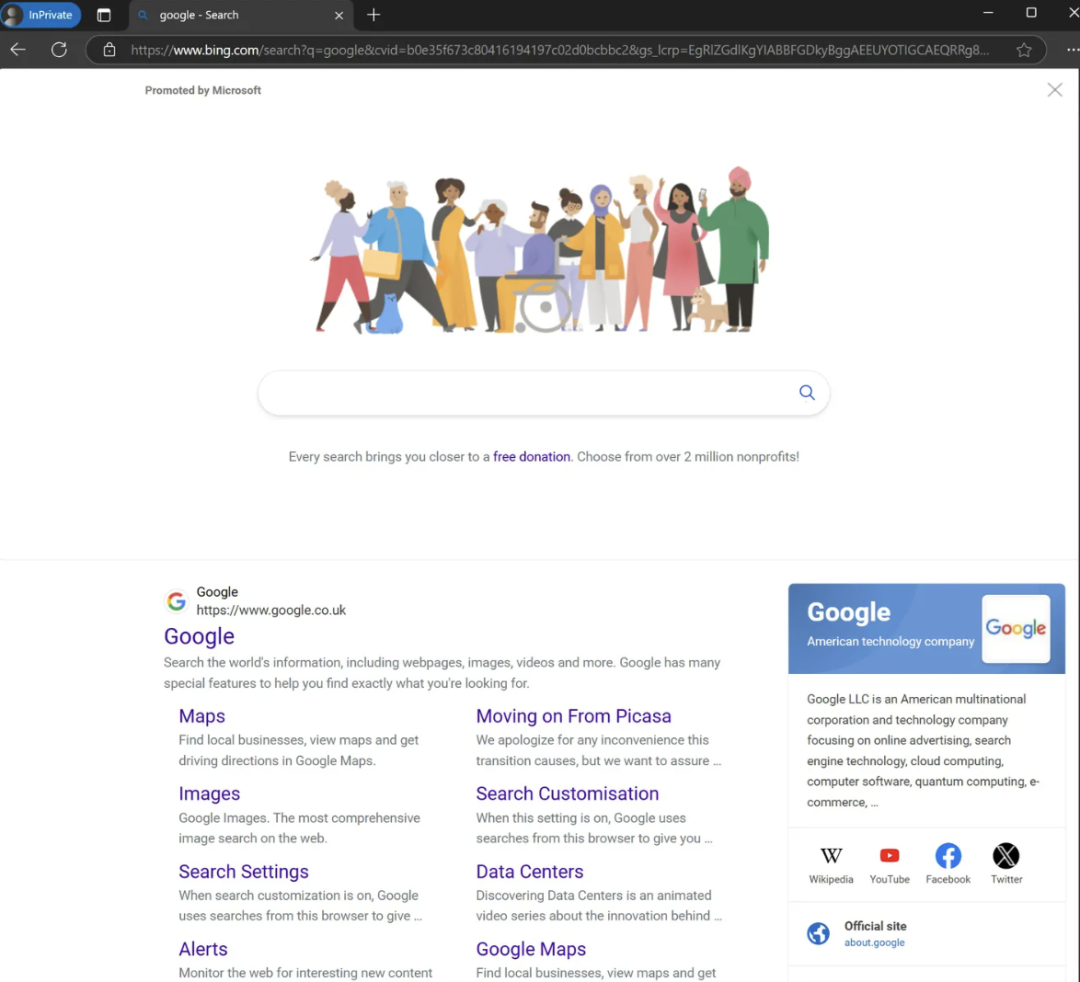
Task: Open the Search Customisation sitelink
Action: click(x=567, y=794)
